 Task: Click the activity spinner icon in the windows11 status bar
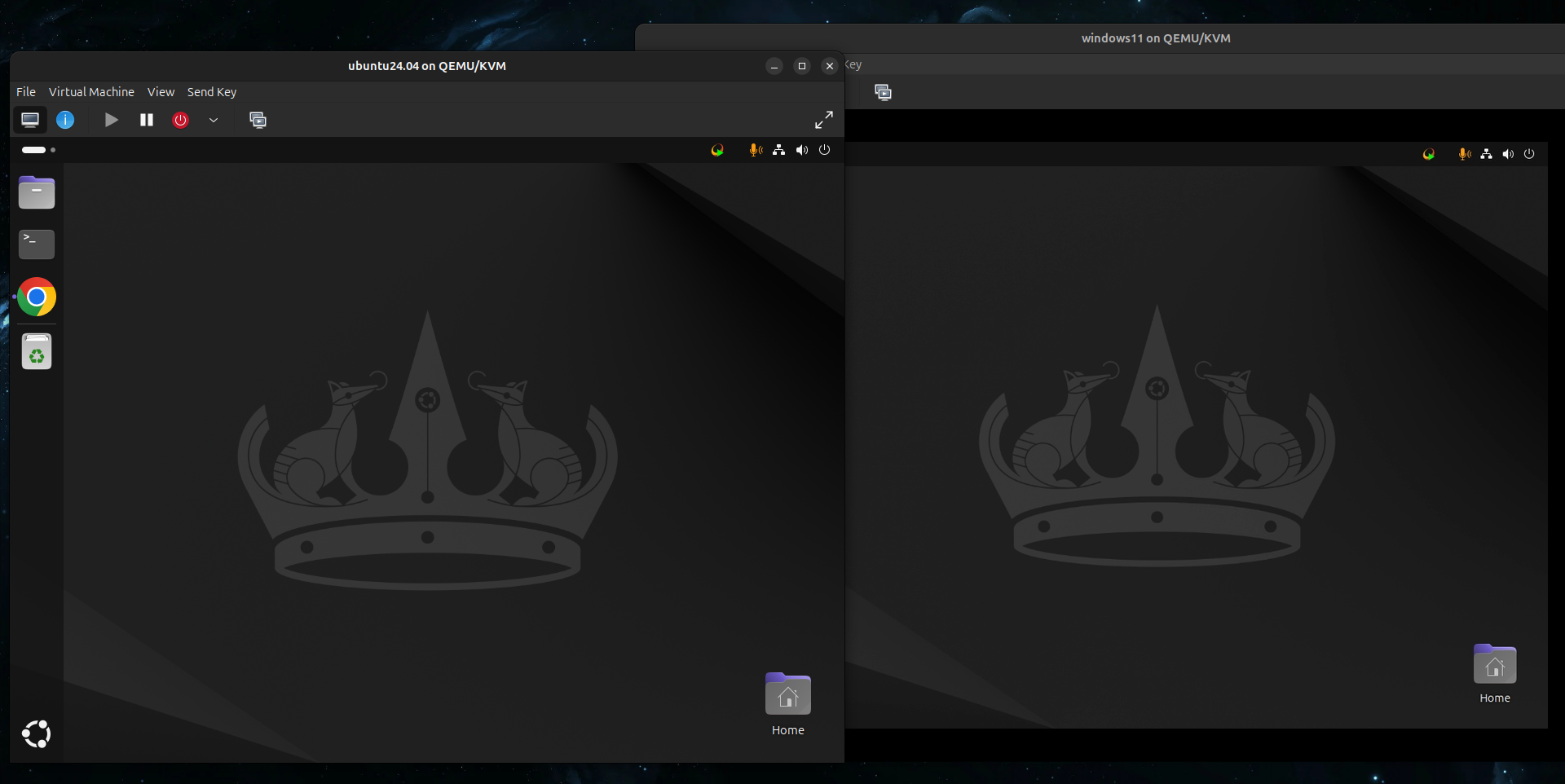pyautogui.click(x=1428, y=154)
